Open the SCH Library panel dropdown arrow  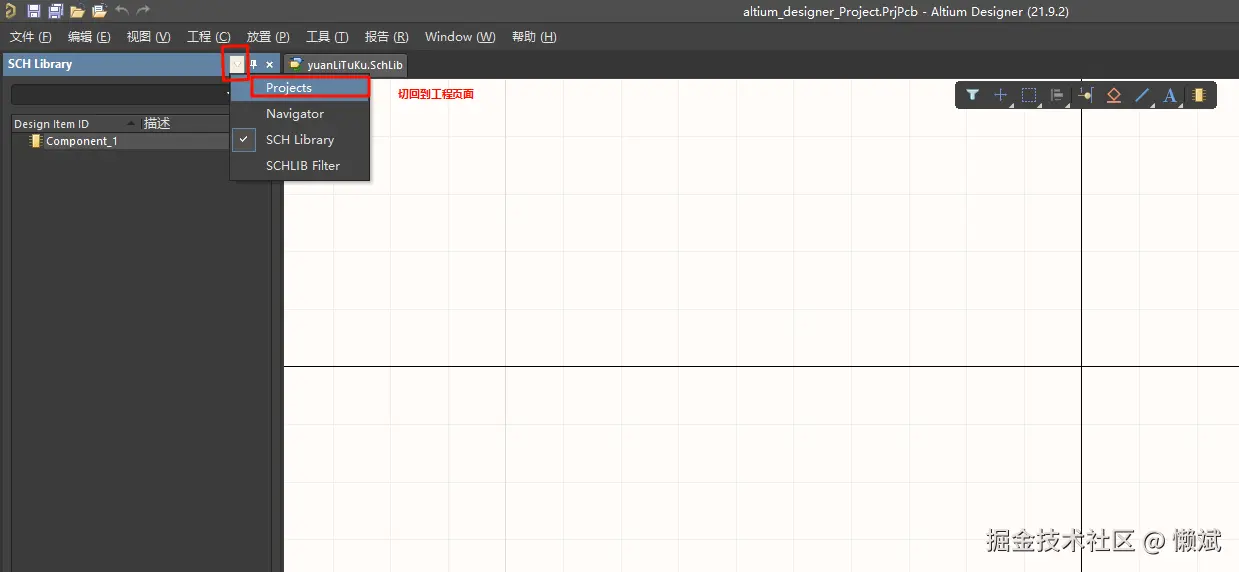(236, 64)
